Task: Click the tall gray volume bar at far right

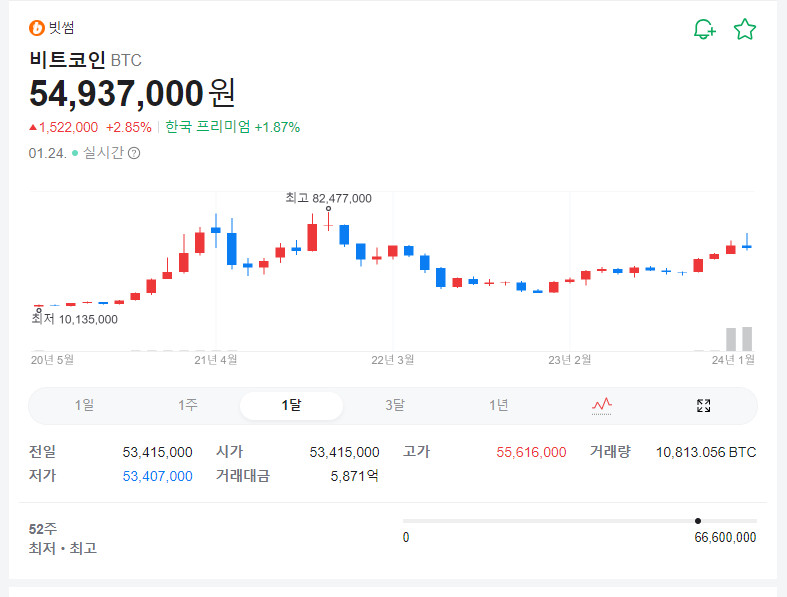Action: [x=747, y=339]
